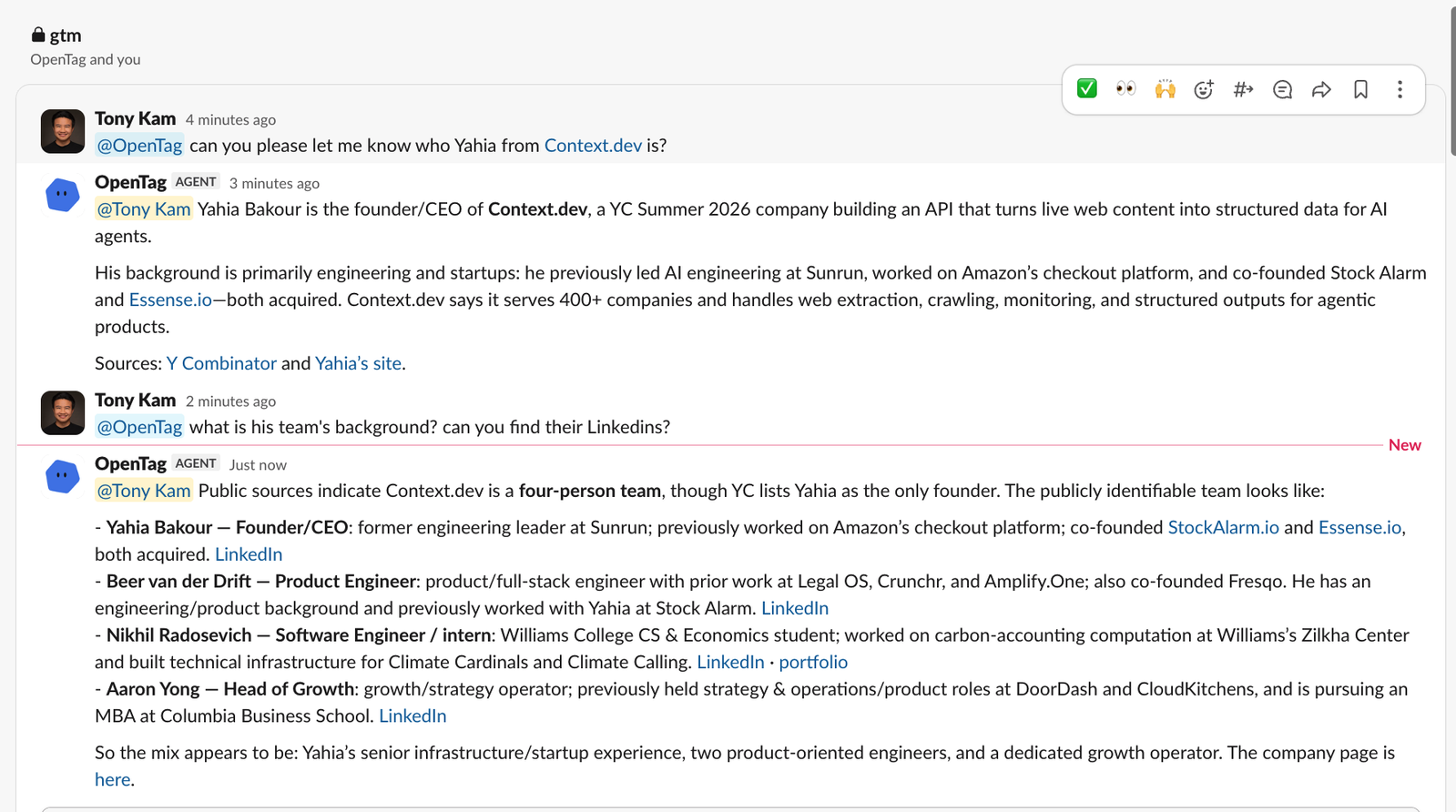React with the eyes emoji
The image size is (1456, 812).
pyautogui.click(x=1125, y=89)
